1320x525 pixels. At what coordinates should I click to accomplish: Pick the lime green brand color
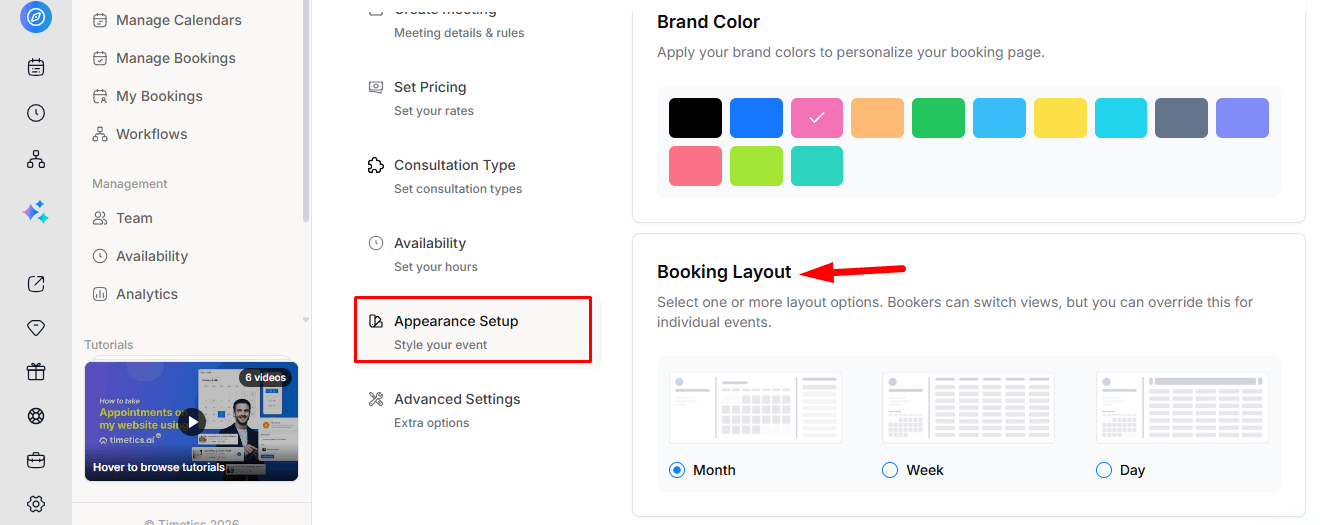(x=756, y=166)
